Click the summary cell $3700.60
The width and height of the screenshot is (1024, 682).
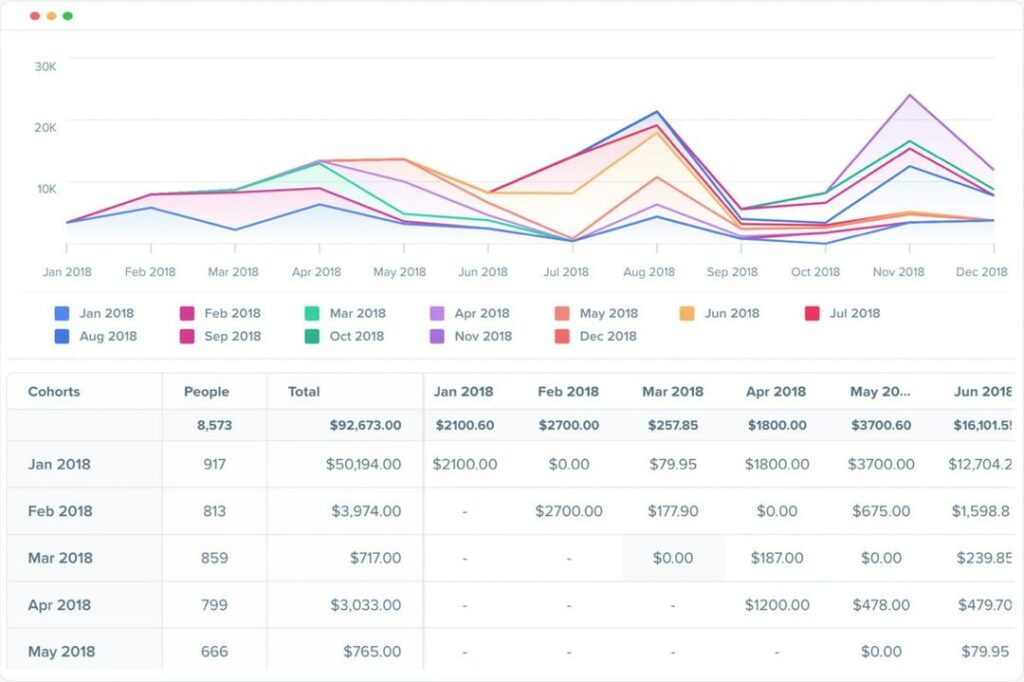881,425
